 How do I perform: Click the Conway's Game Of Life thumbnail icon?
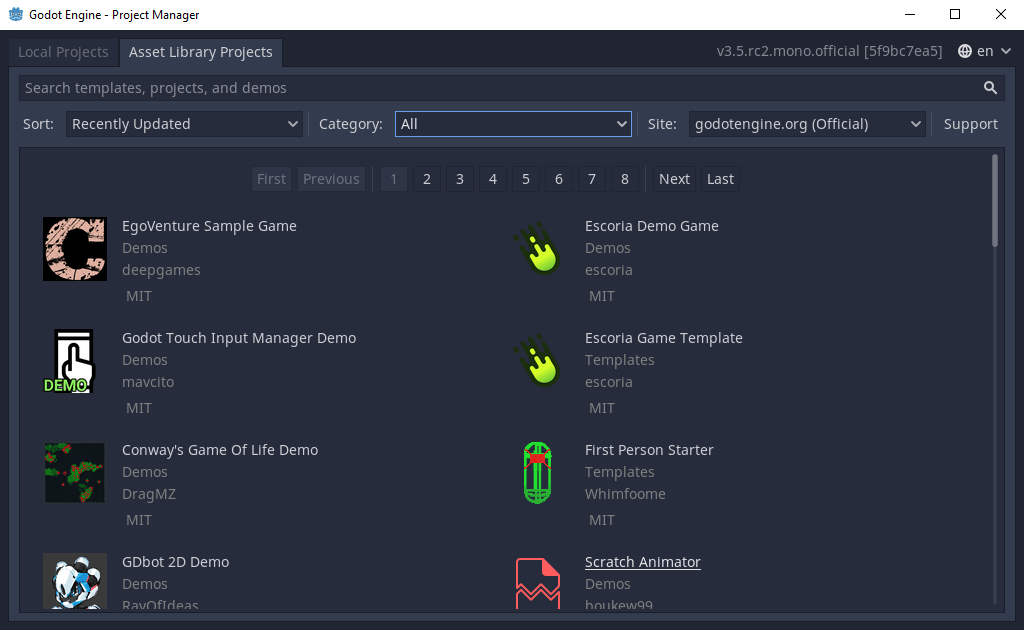coord(74,472)
